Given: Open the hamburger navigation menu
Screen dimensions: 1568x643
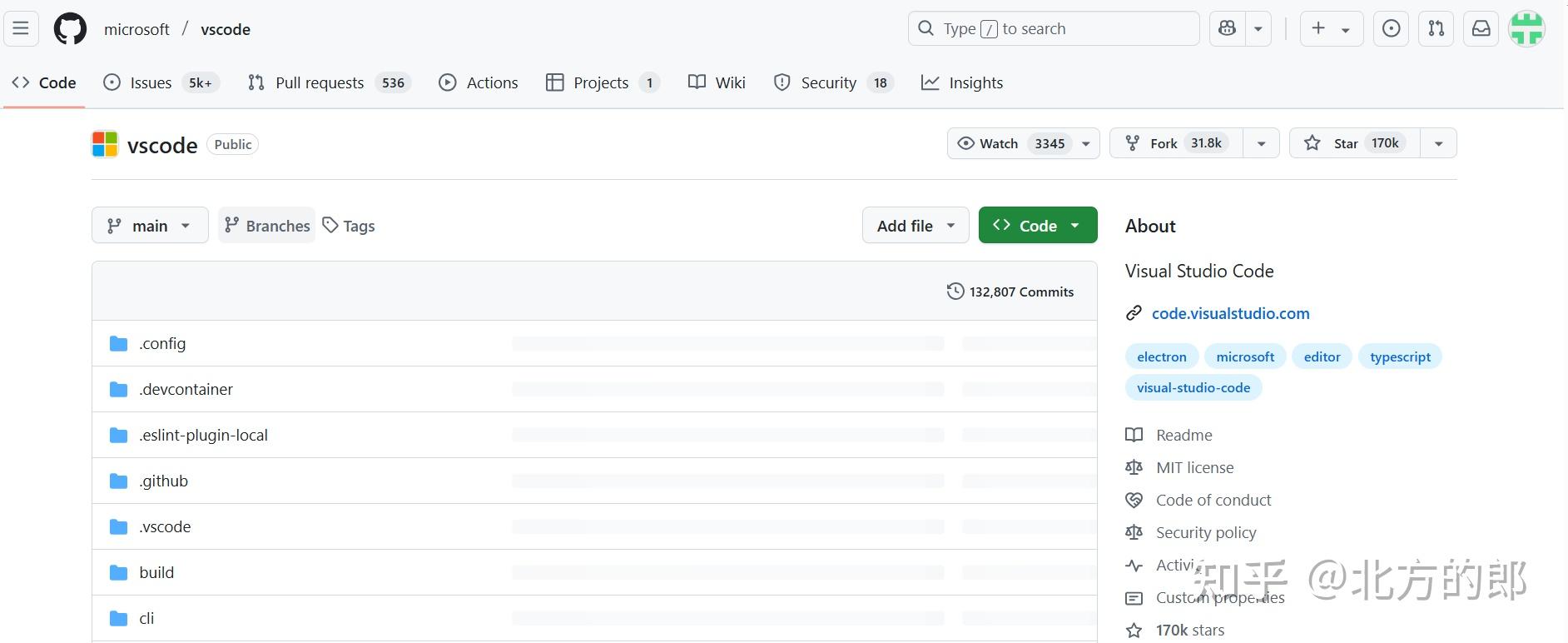Looking at the screenshot, I should pos(21,29).
